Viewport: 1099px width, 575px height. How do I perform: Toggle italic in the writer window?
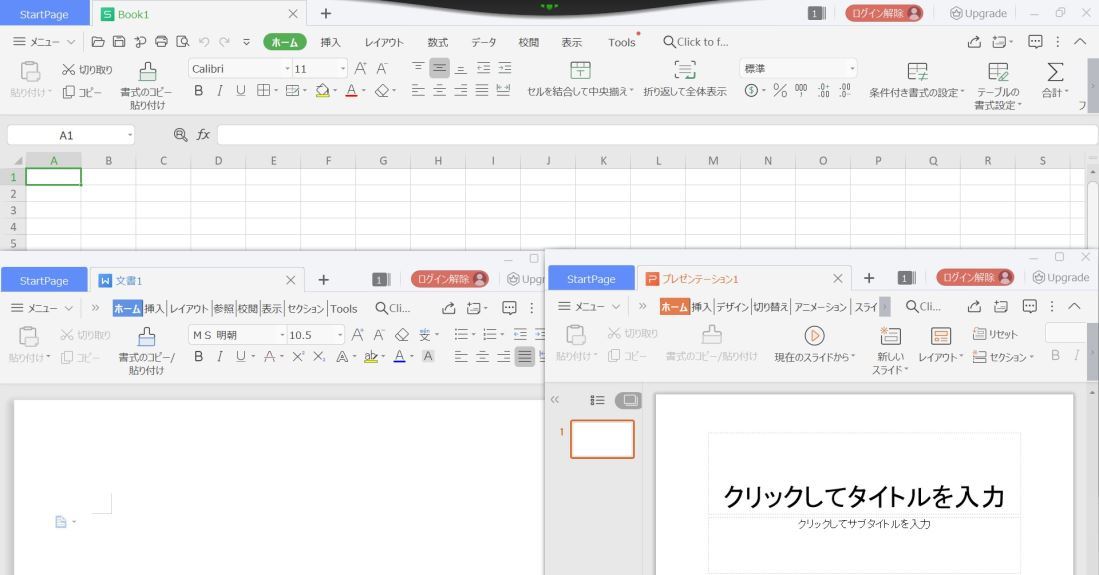[219, 356]
